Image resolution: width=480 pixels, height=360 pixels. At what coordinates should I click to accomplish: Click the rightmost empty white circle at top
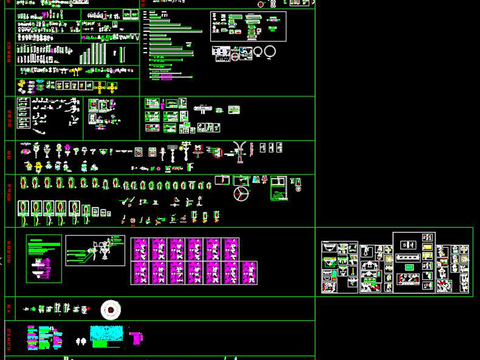270,52
